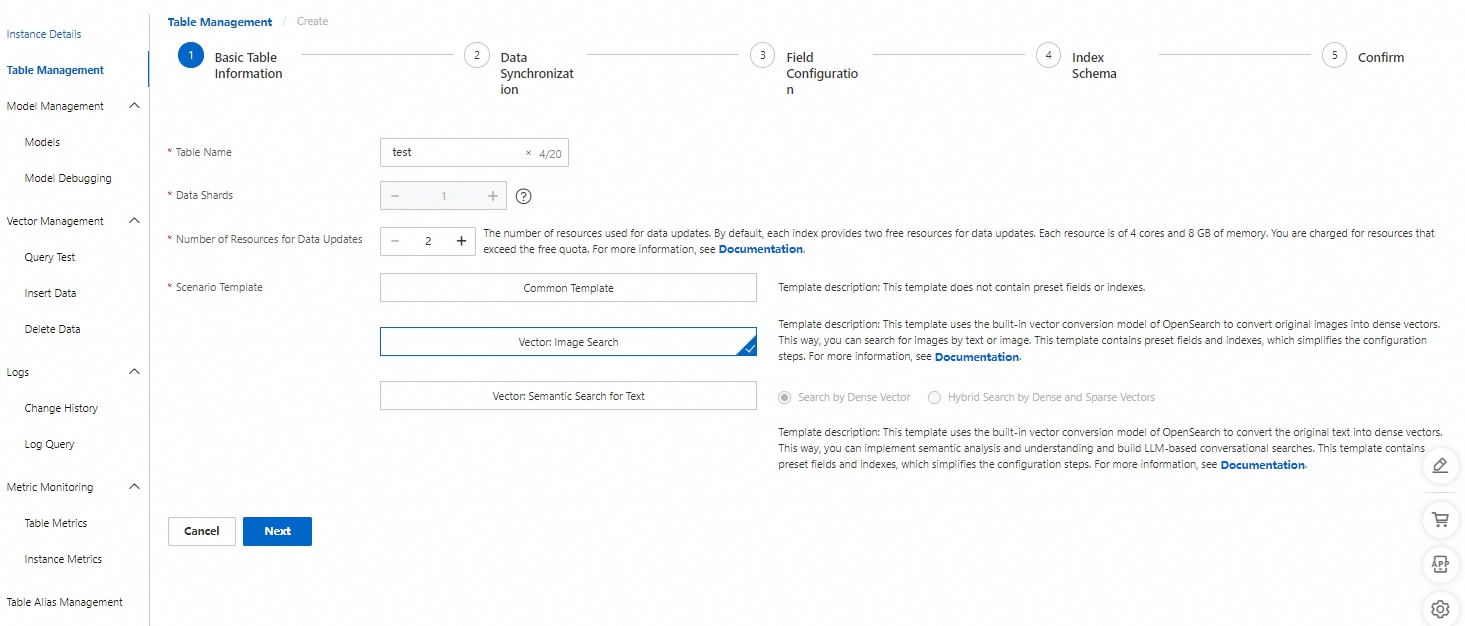Go to Query Test page

click(50, 257)
